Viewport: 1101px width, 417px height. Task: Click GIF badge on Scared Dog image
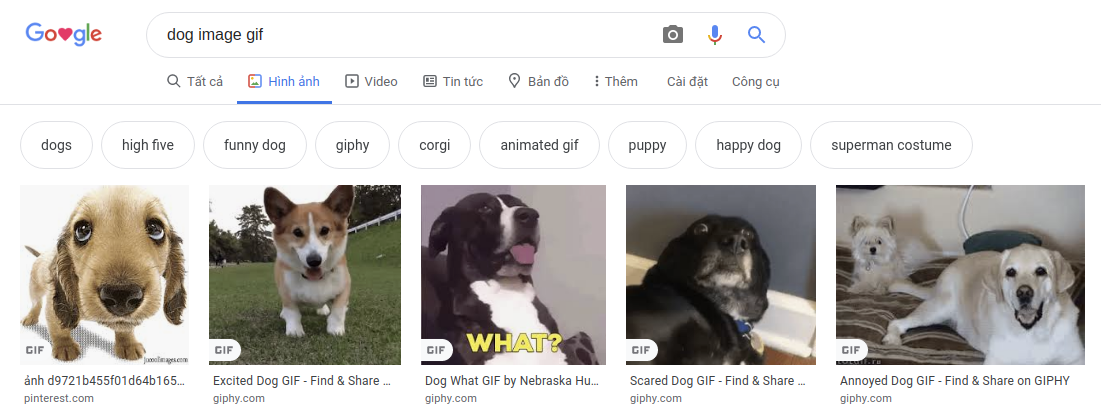642,349
